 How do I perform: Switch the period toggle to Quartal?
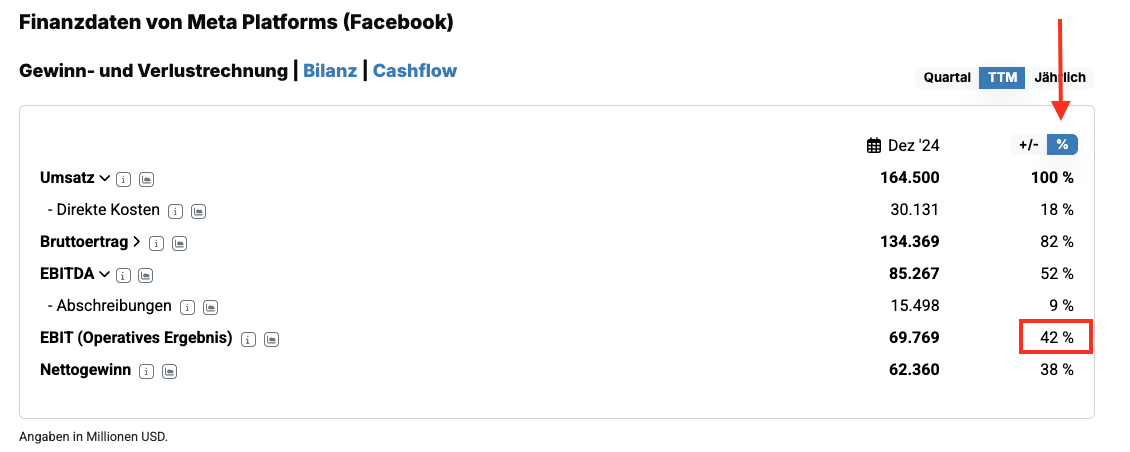(x=947, y=77)
